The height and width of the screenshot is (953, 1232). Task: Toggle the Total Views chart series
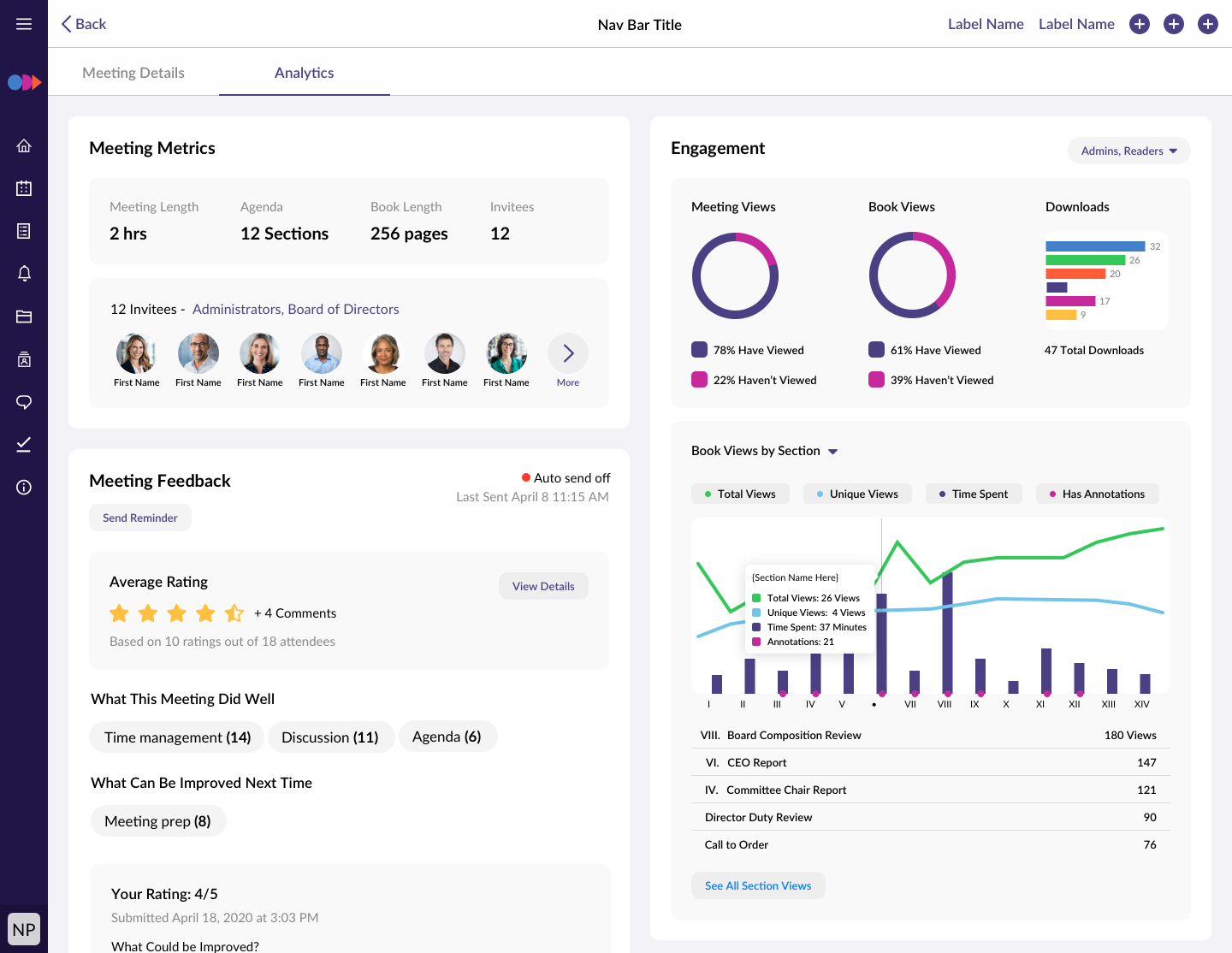click(x=740, y=494)
